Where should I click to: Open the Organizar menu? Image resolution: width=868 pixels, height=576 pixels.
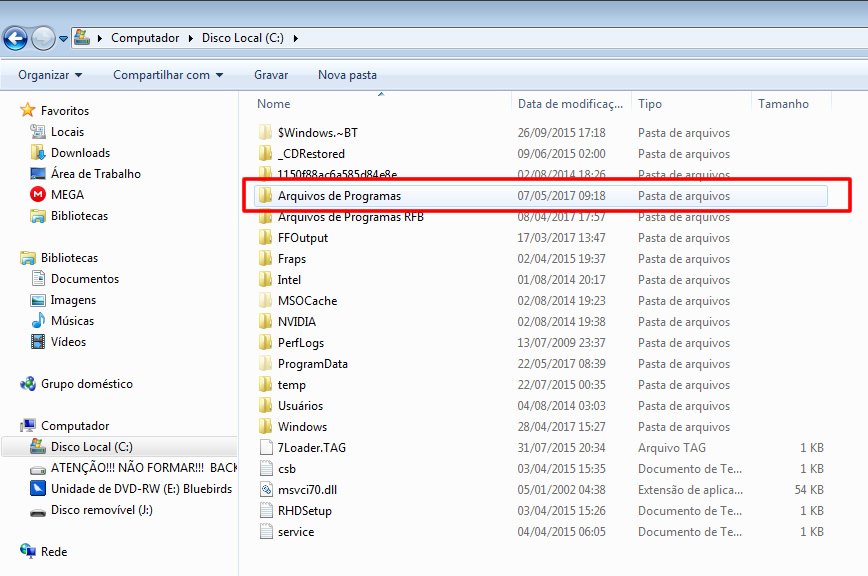[x=50, y=75]
